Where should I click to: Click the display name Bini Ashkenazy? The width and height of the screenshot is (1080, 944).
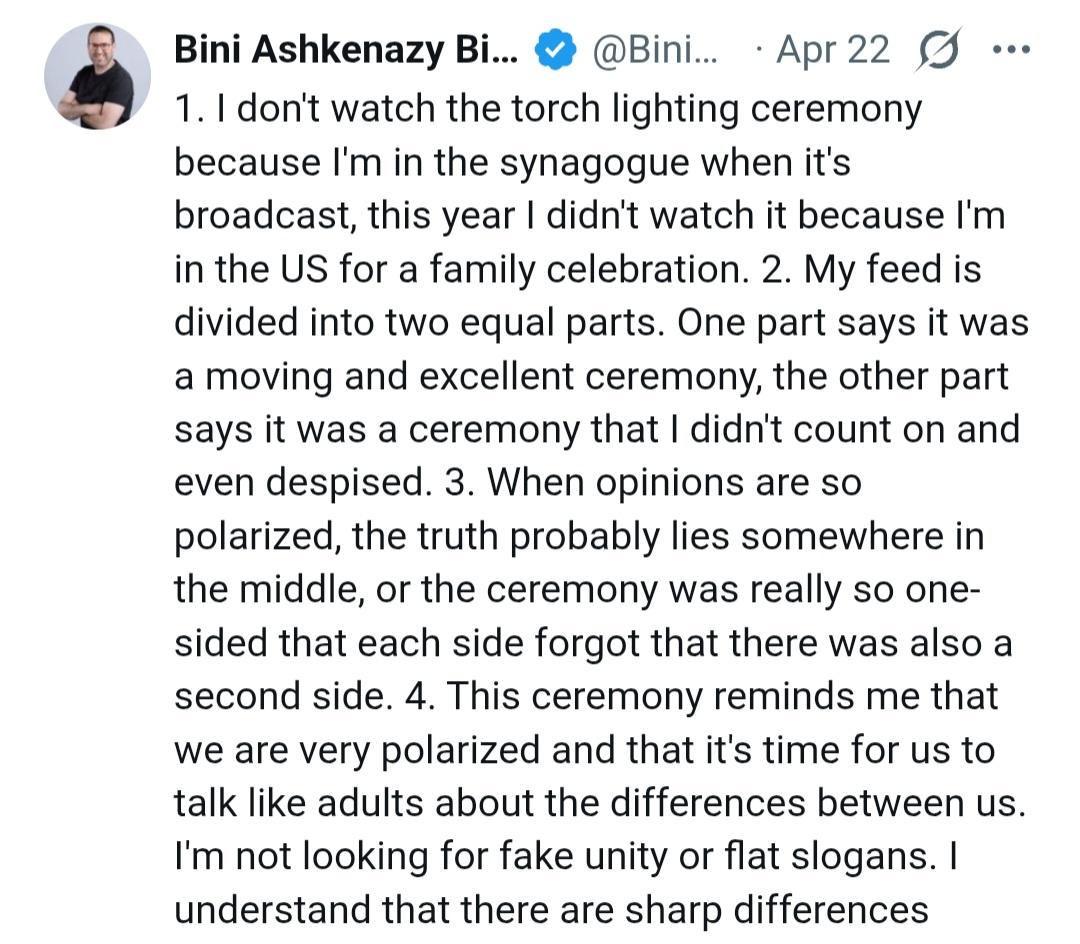[346, 50]
